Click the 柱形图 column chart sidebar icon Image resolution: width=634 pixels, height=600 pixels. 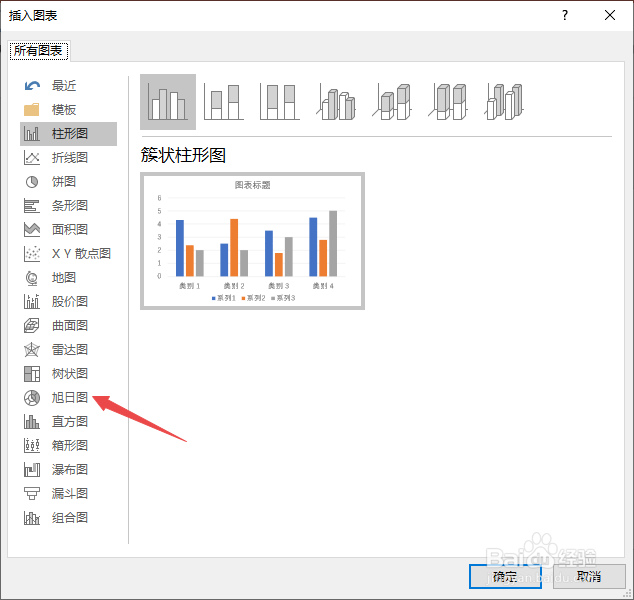[32, 134]
